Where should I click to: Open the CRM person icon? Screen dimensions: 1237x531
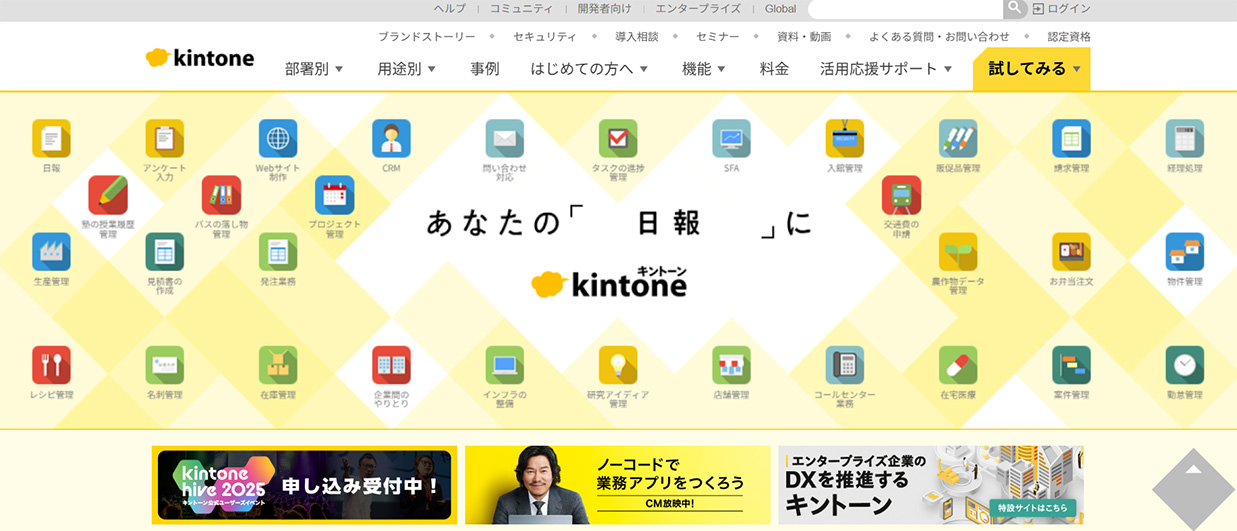(x=391, y=138)
